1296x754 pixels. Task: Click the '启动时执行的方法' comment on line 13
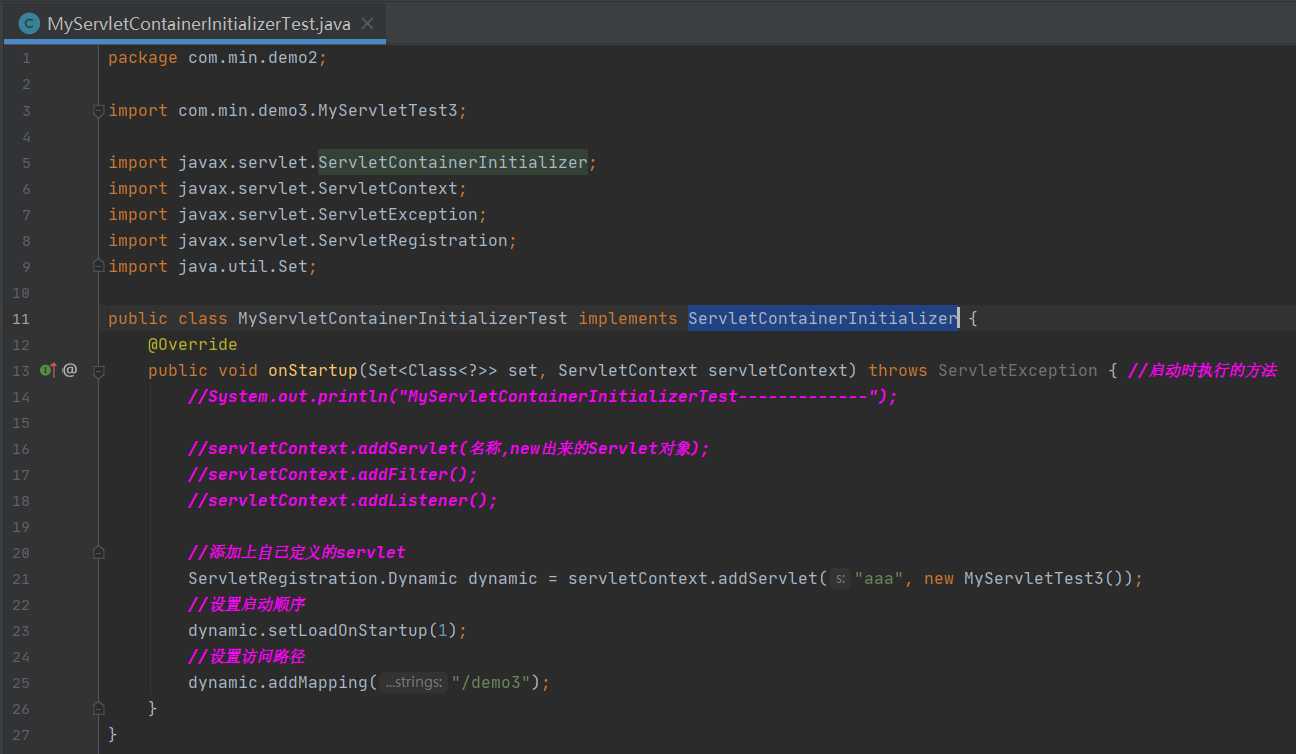(x=1203, y=370)
